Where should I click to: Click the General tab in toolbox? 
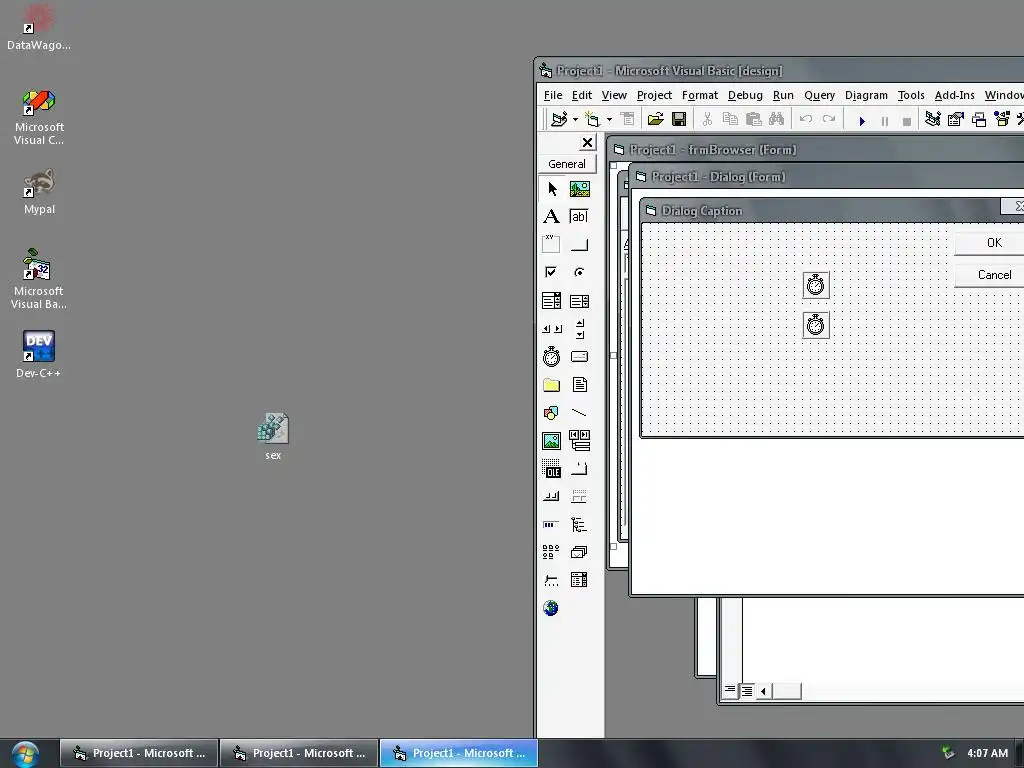(x=567, y=164)
